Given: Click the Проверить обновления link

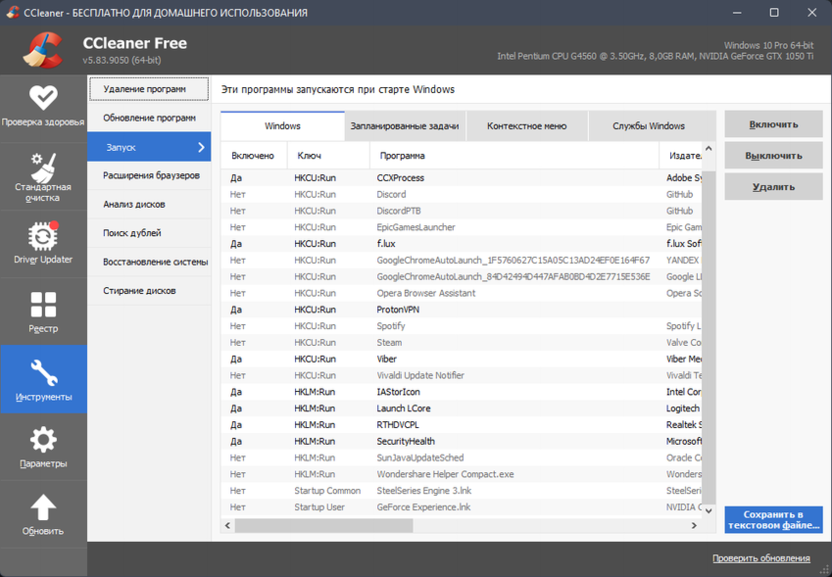Looking at the screenshot, I should tap(761, 558).
